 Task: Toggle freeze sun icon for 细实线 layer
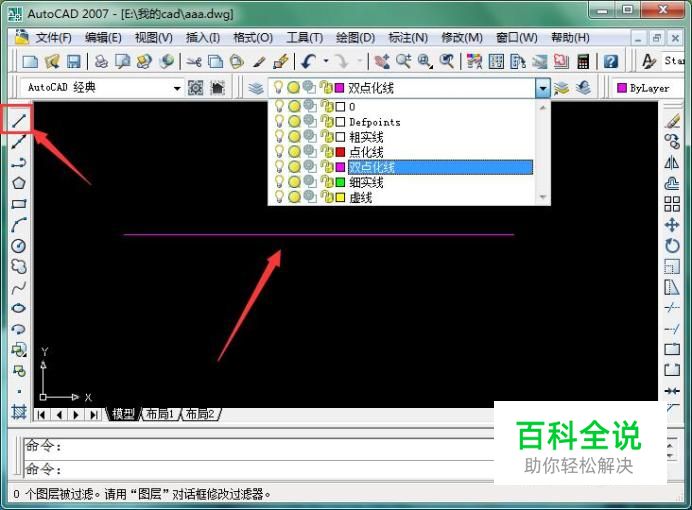point(294,182)
